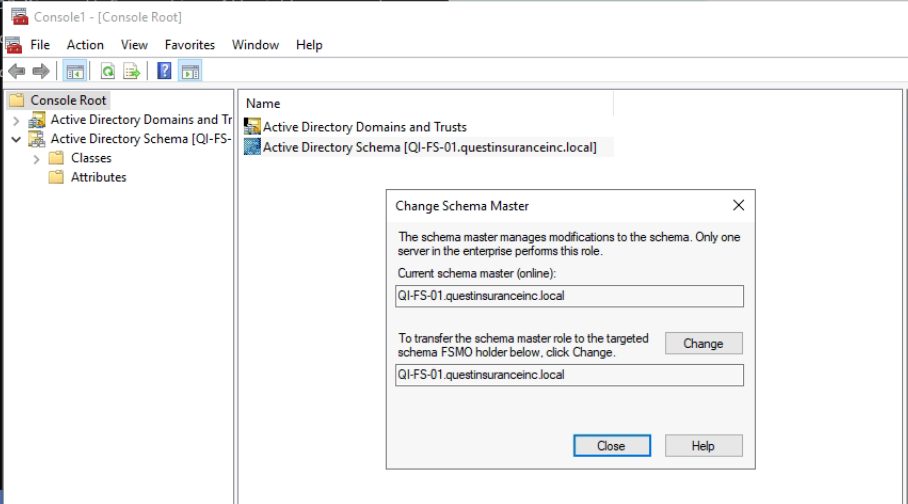
Task: Click the Attributes folder icon
Action: tap(56, 177)
